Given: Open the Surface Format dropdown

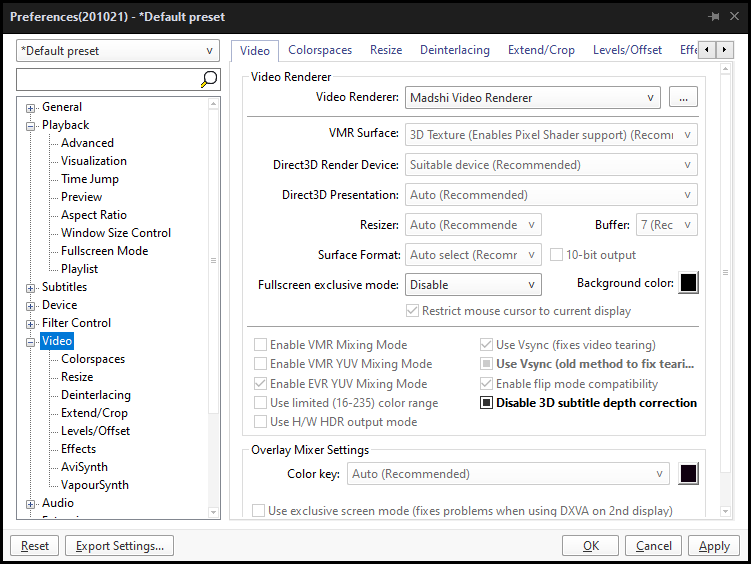Looking at the screenshot, I should click(x=473, y=255).
